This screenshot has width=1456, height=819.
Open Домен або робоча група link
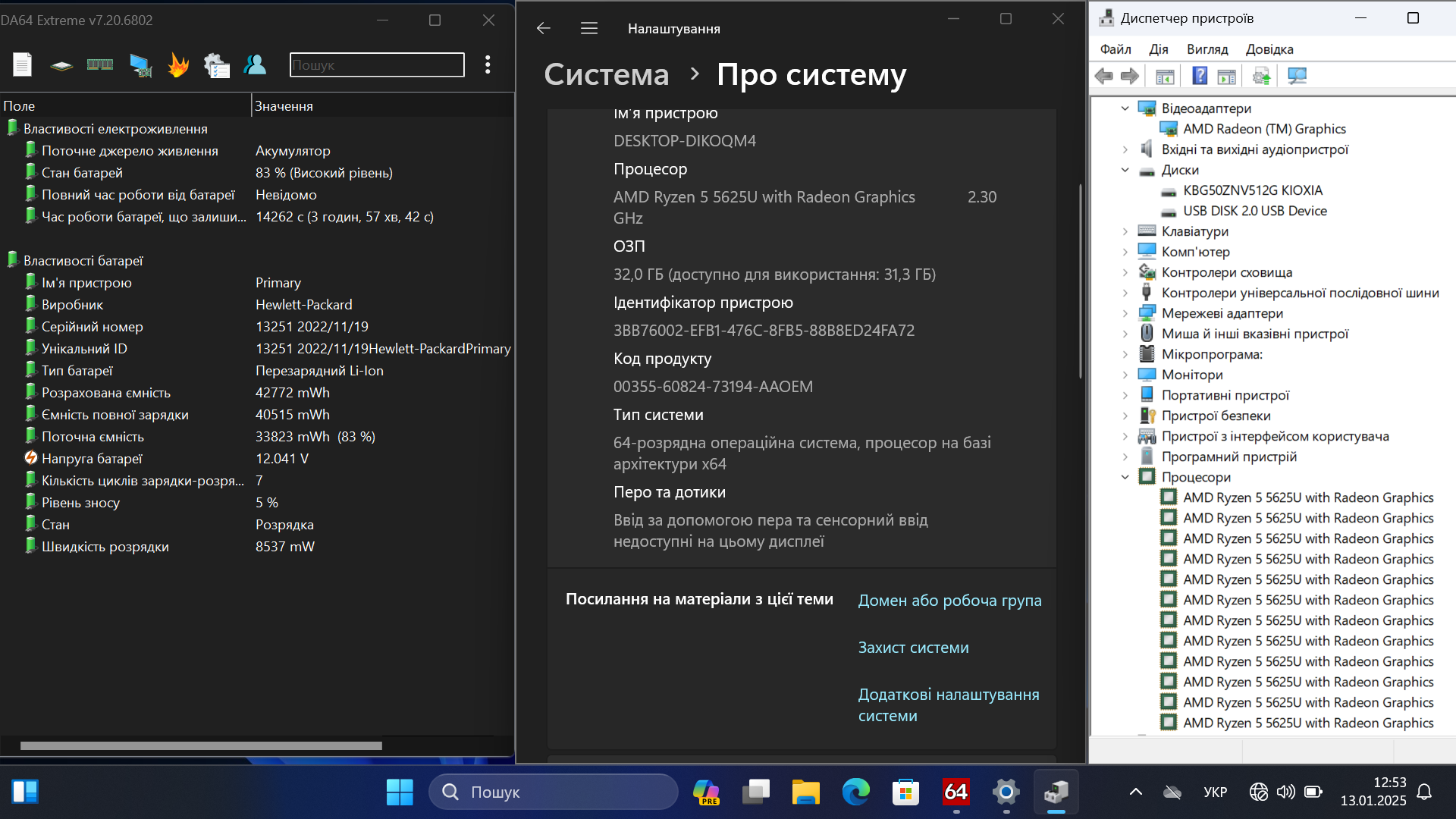(949, 601)
